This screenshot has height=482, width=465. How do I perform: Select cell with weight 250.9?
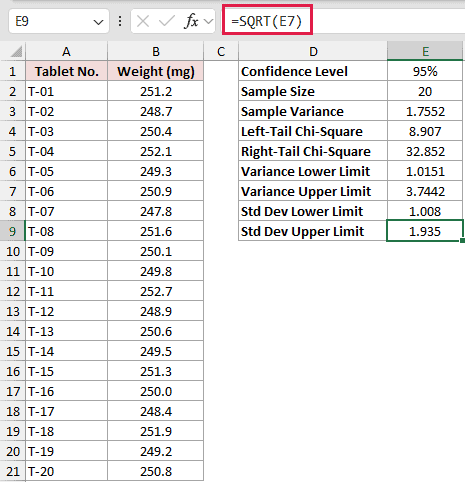coord(156,191)
